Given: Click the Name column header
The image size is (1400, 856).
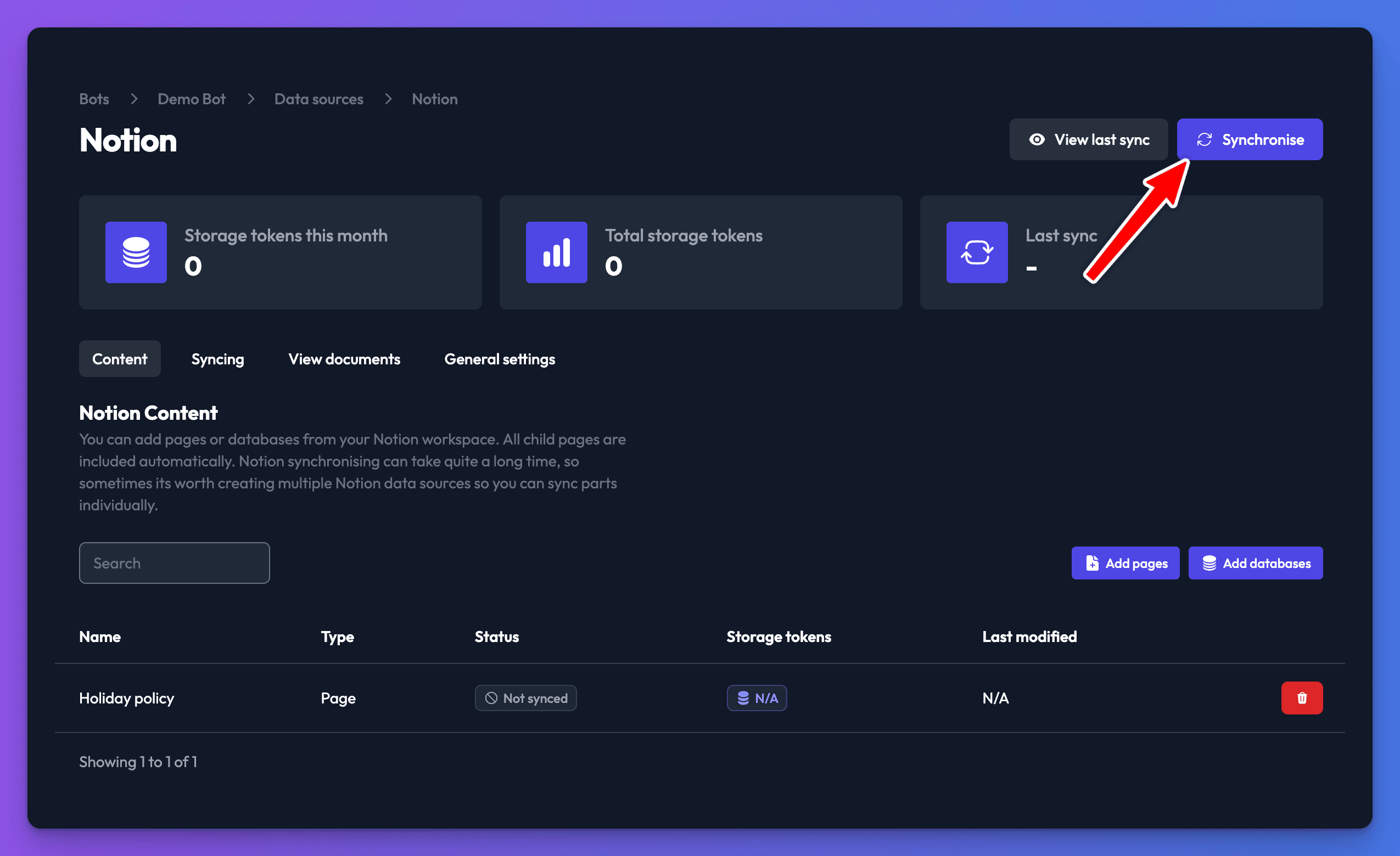Looking at the screenshot, I should [100, 637].
